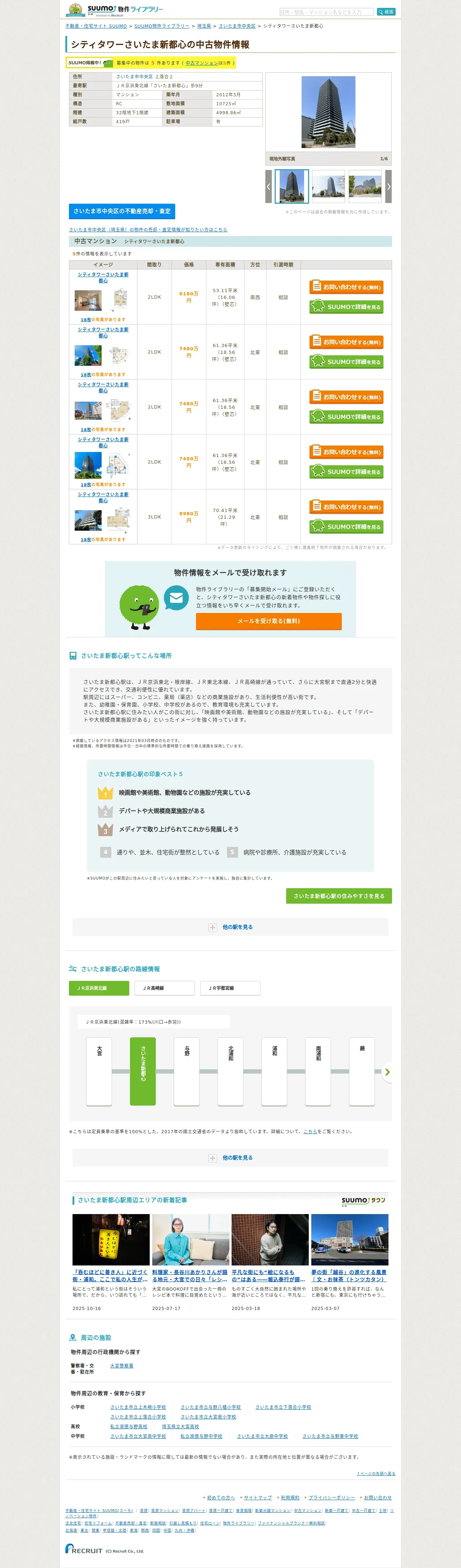The width and height of the screenshot is (461, 1568).
Task: Click inquiry button for 6180万円 listing
Action: point(346,287)
